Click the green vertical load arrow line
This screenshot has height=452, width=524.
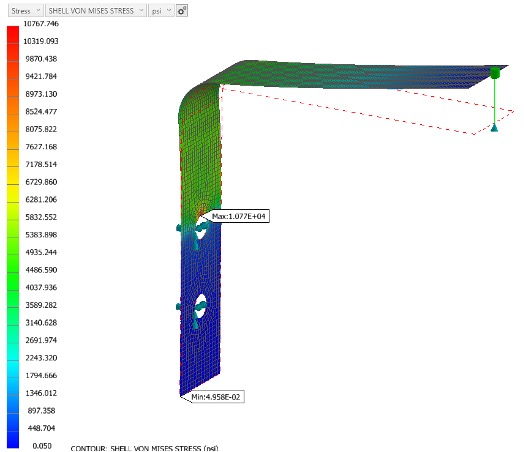coord(495,101)
